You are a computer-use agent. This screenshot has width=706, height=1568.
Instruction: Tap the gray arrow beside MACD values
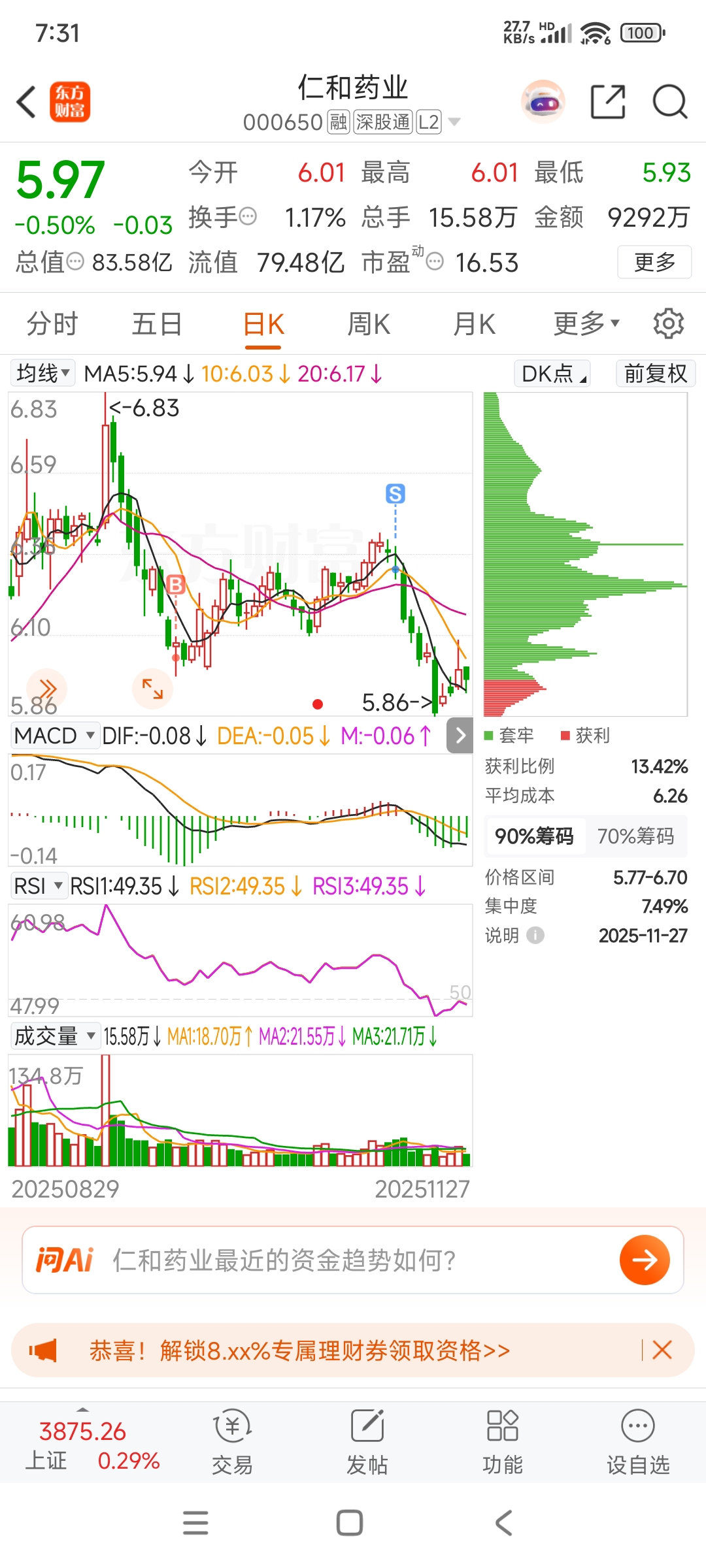pyautogui.click(x=460, y=736)
